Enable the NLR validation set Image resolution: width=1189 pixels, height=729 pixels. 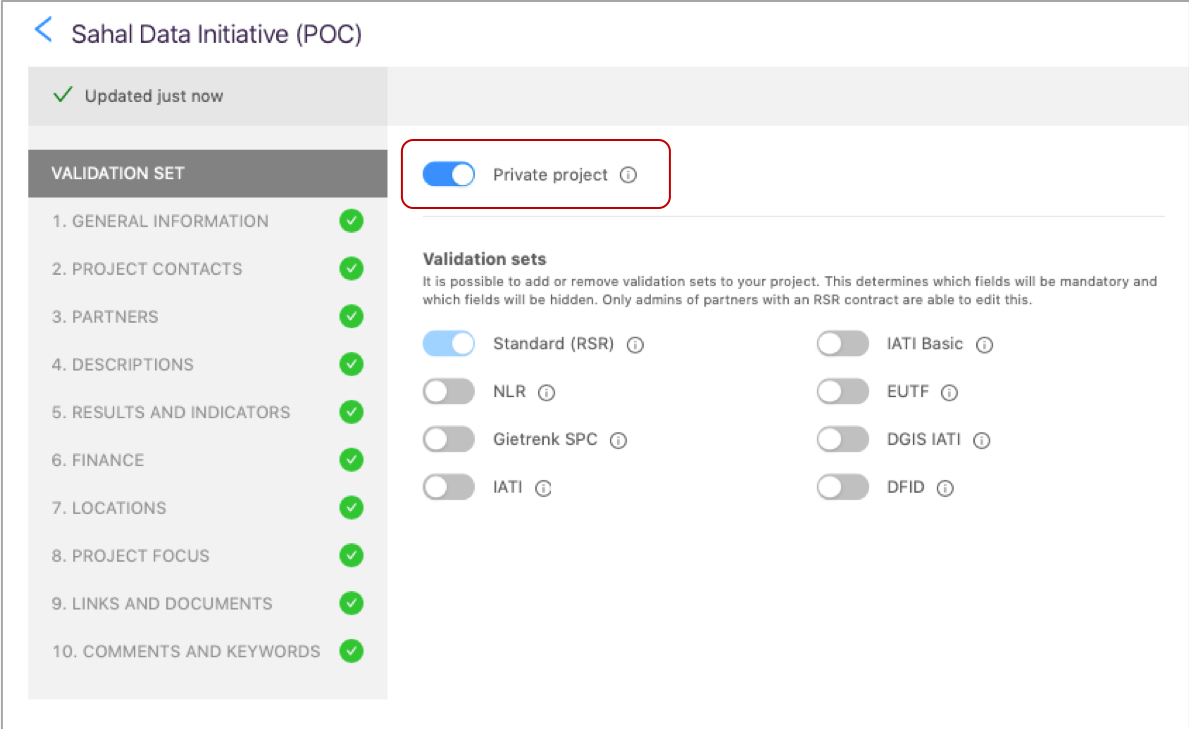(449, 391)
